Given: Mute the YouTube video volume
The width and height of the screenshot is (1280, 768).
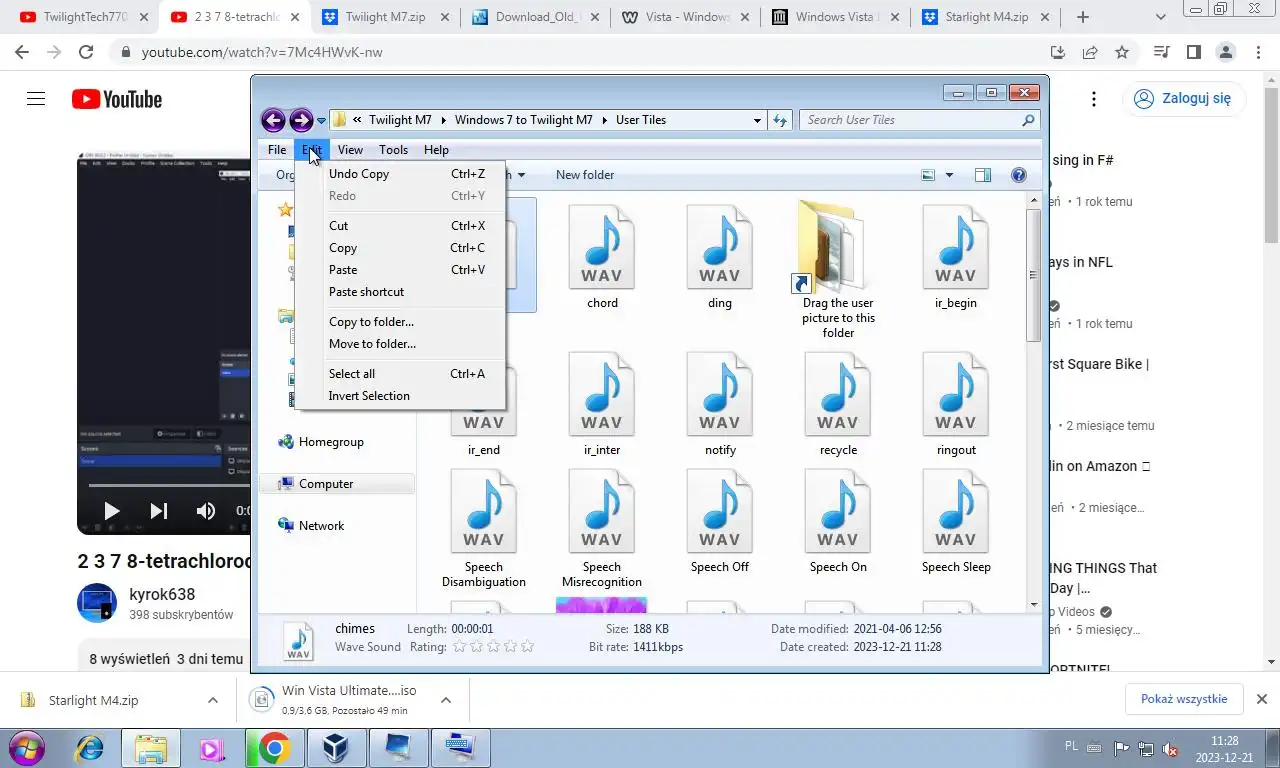Looking at the screenshot, I should coord(206,511).
